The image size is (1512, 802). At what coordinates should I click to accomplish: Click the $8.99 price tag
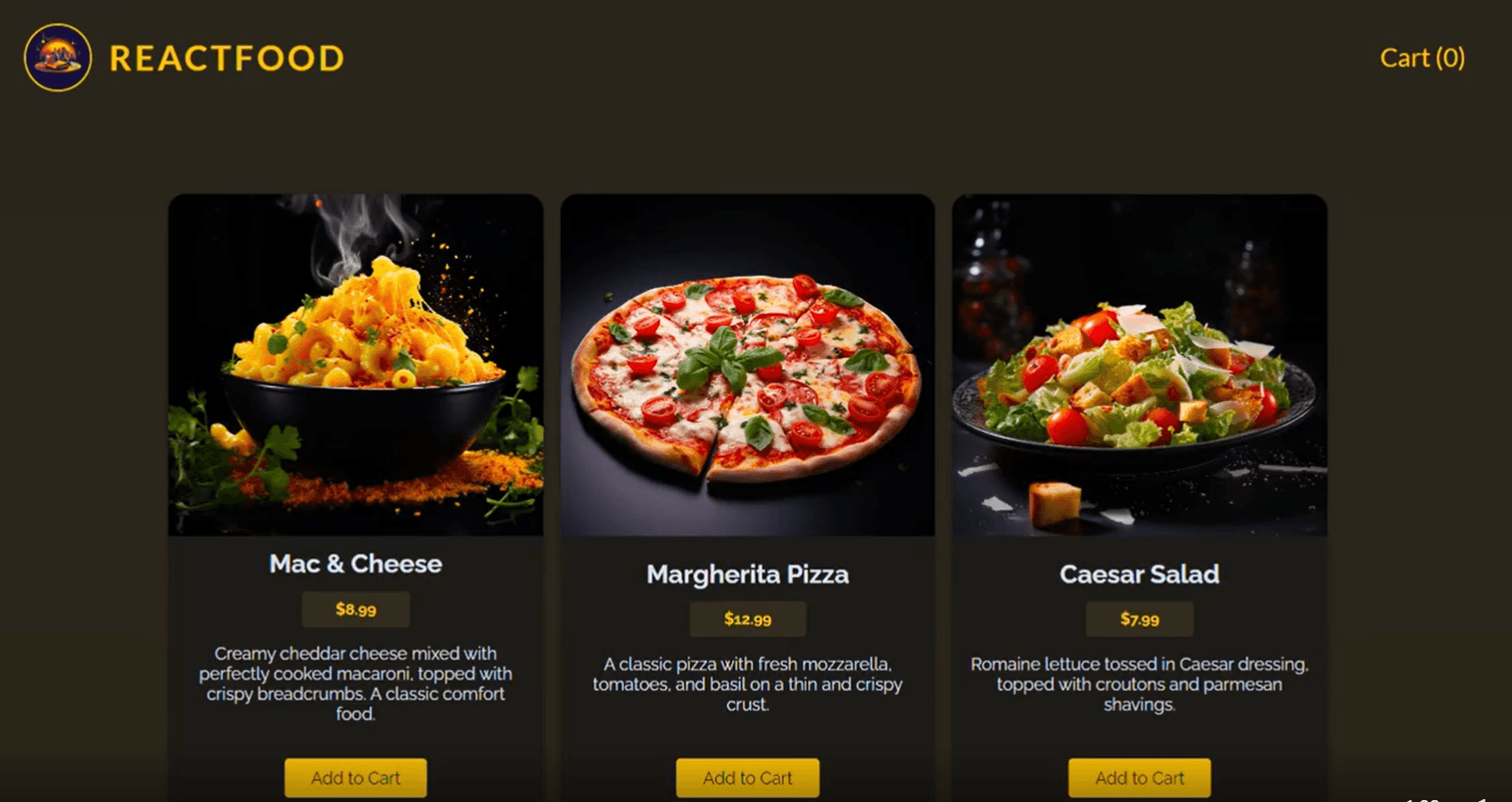click(x=356, y=610)
